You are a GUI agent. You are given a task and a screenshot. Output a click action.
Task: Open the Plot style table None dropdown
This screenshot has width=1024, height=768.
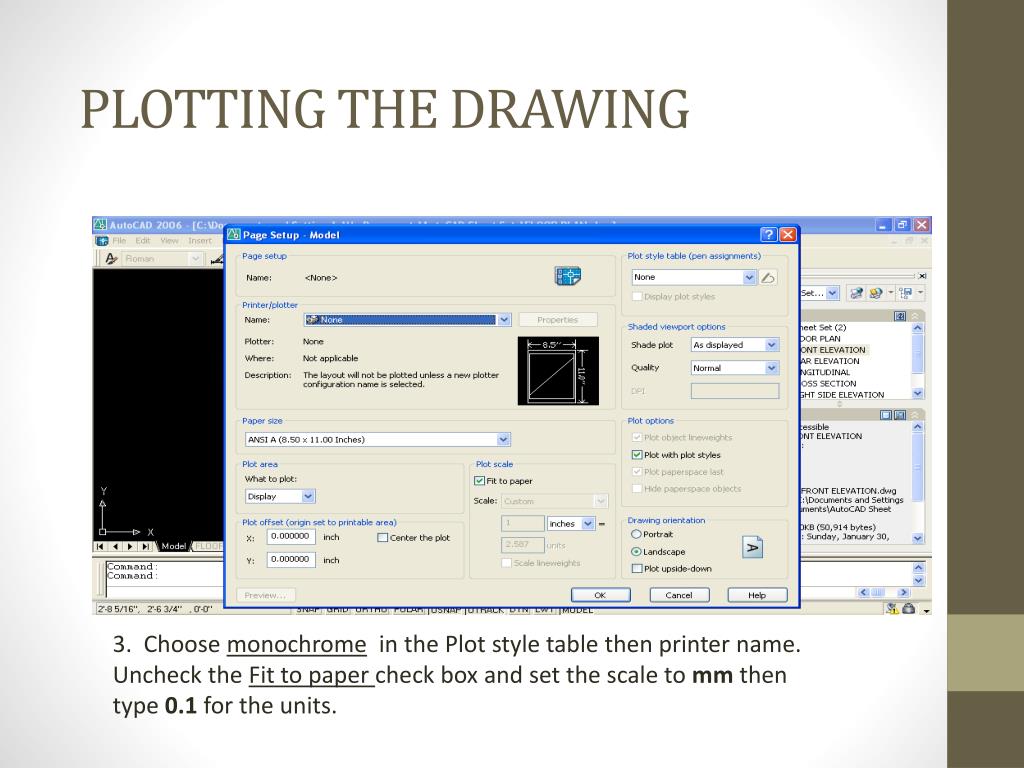coord(750,277)
